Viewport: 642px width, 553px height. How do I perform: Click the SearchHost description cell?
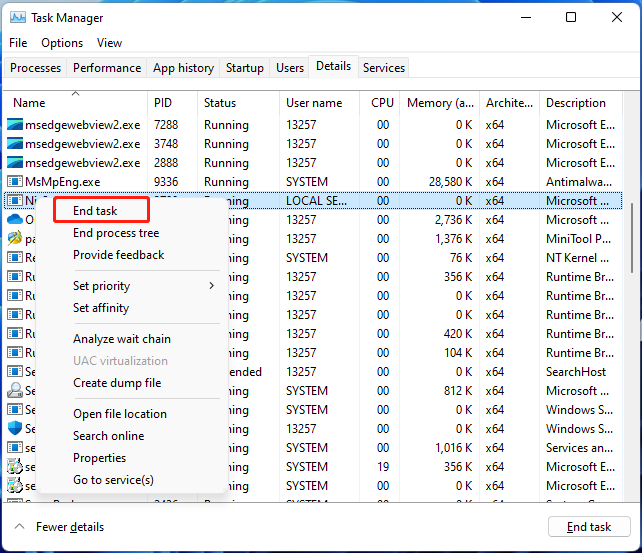click(576, 371)
